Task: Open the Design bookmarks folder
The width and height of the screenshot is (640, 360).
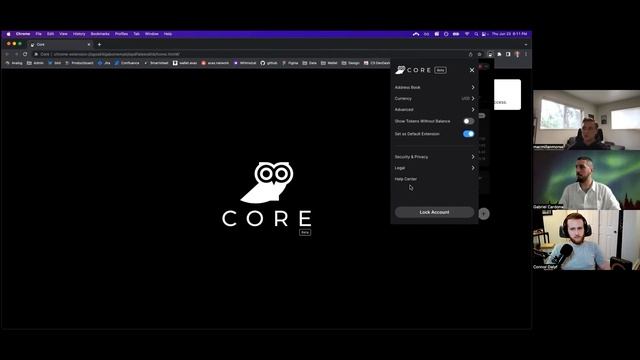Action: (351, 63)
